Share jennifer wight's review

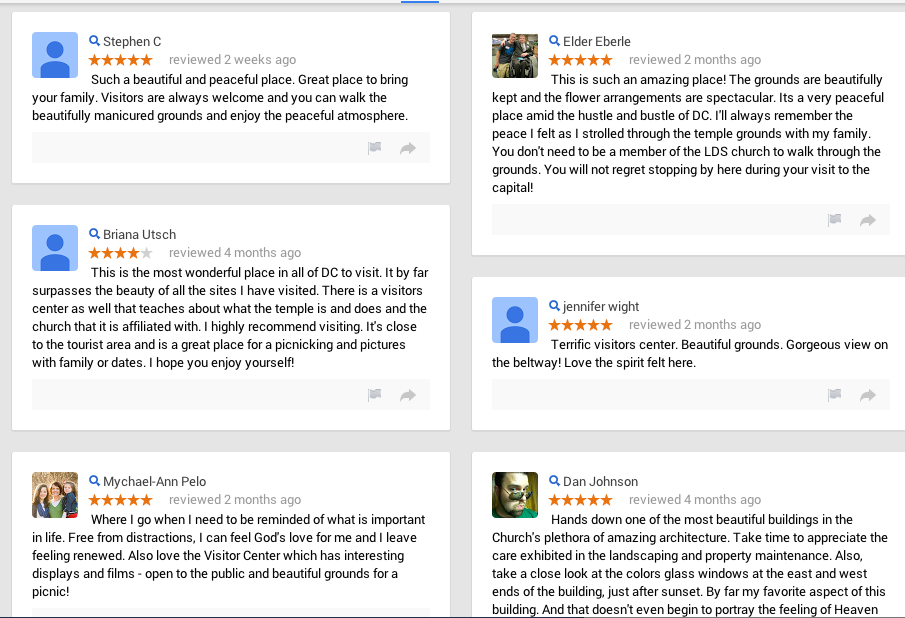tap(868, 395)
